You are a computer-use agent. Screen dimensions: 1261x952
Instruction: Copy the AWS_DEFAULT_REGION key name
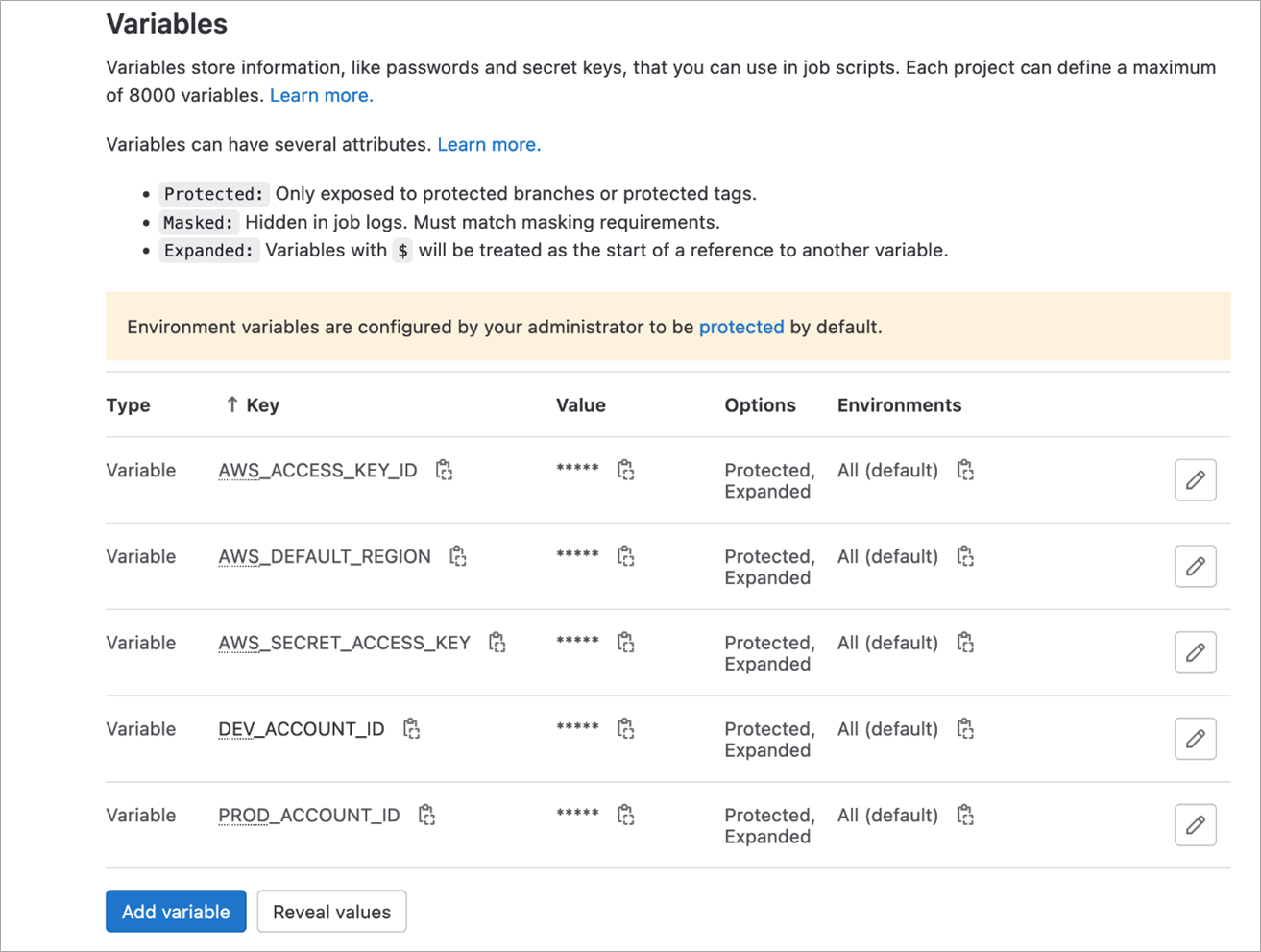(458, 556)
